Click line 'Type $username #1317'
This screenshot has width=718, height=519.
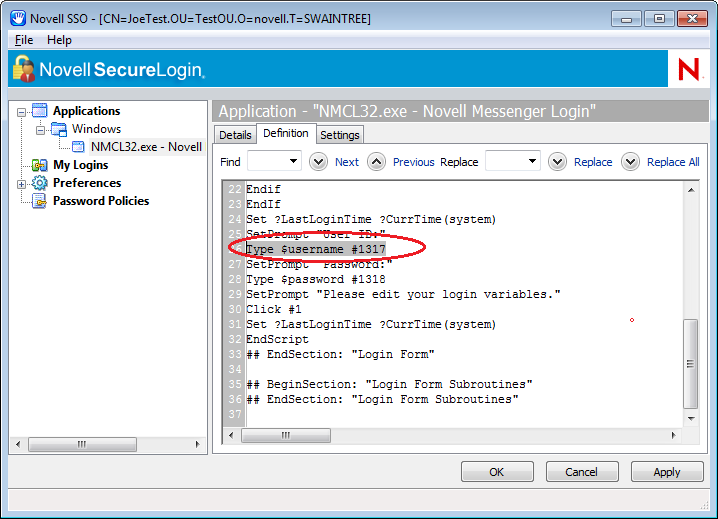coord(316,249)
